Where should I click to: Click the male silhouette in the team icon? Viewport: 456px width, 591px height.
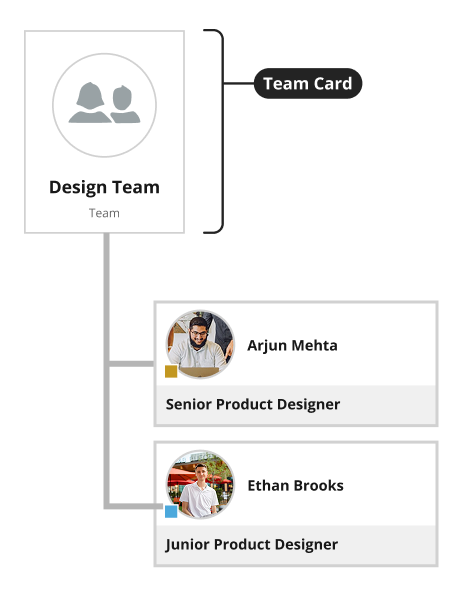pos(124,104)
